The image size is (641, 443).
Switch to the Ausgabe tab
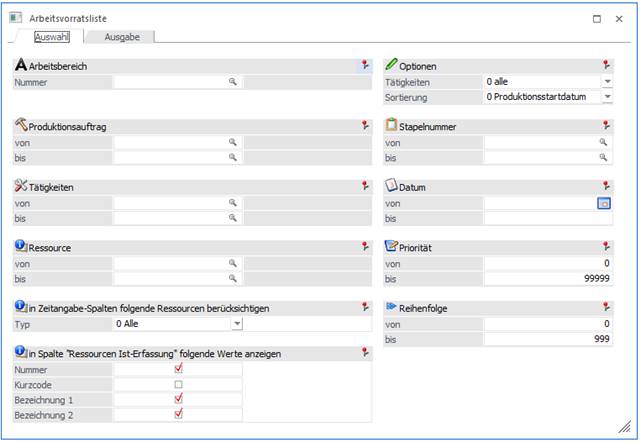122,37
